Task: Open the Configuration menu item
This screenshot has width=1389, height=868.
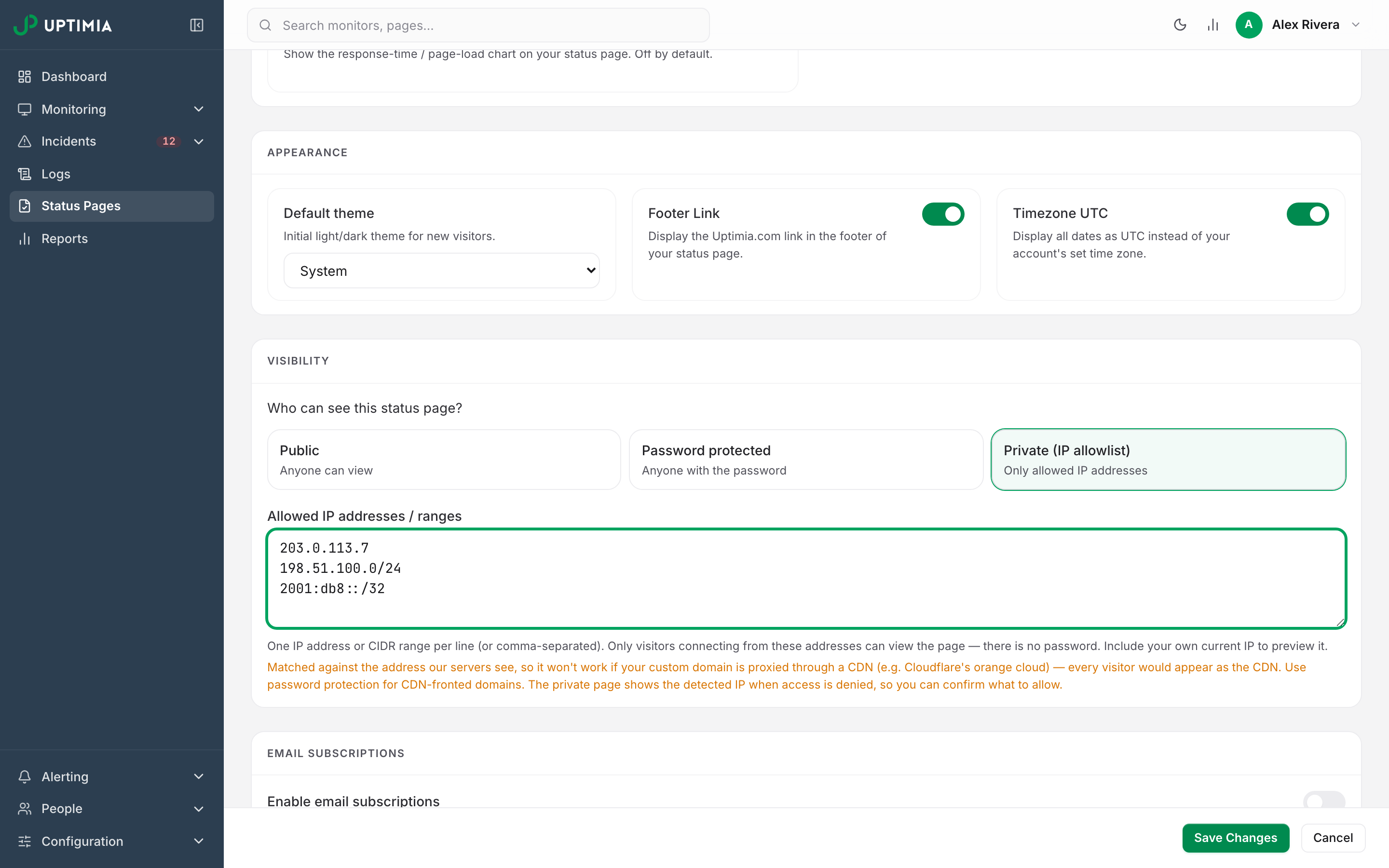Action: point(112,841)
